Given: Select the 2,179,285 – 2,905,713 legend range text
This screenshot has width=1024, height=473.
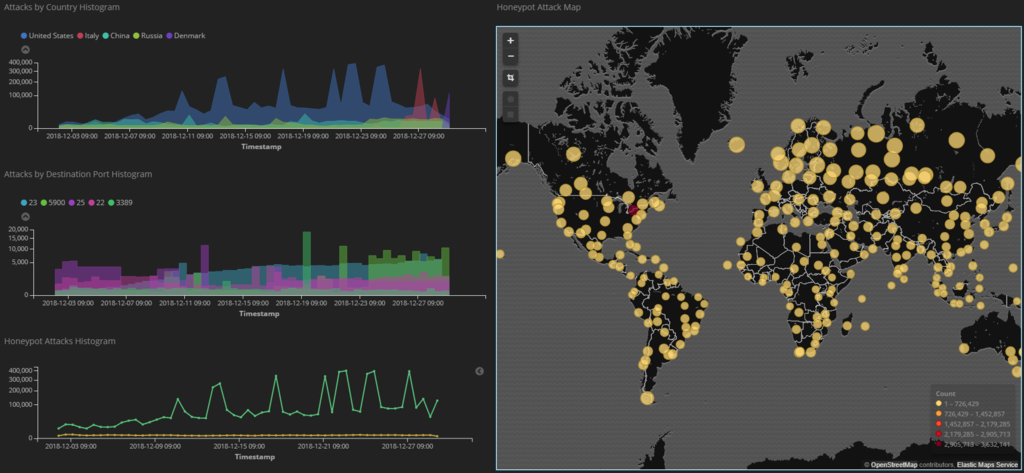Looking at the screenshot, I should [x=977, y=434].
